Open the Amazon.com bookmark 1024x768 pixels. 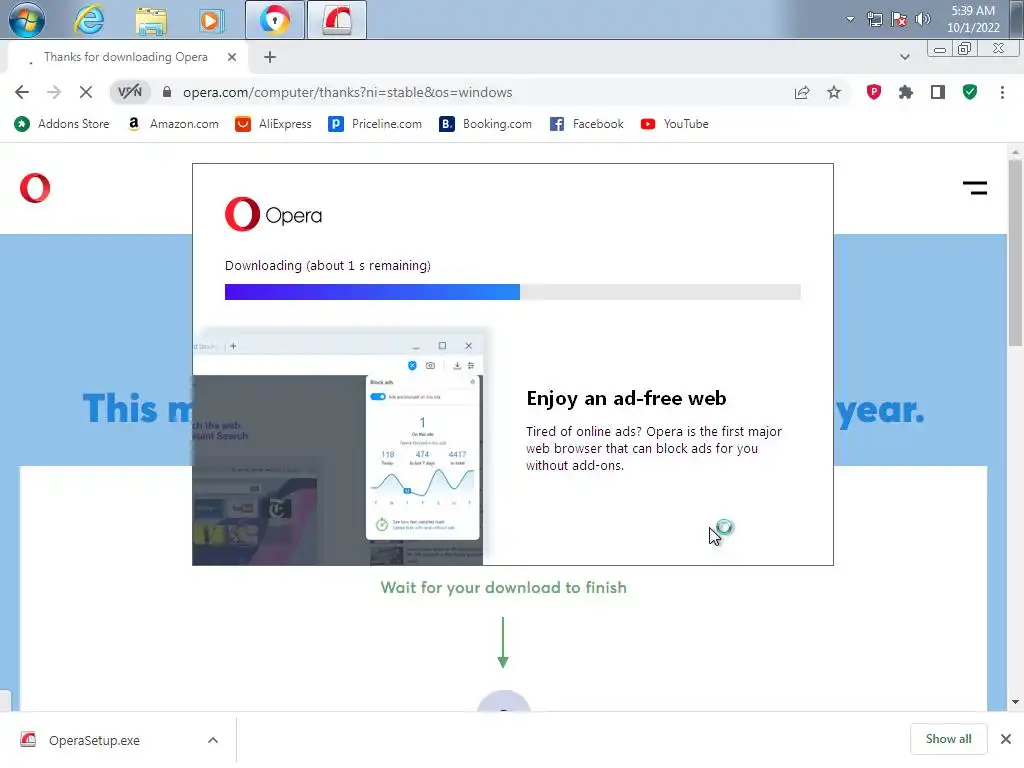173,124
